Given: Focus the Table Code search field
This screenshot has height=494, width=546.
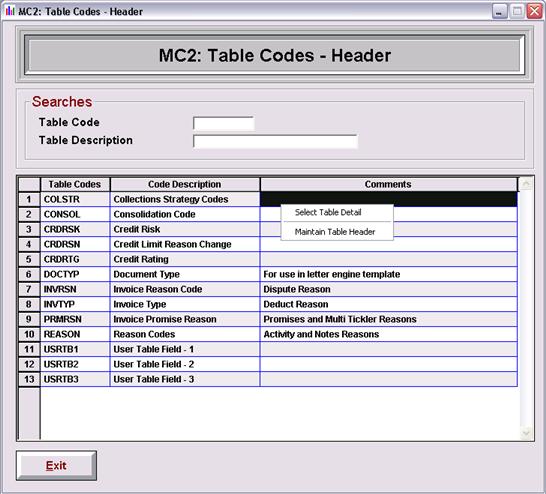Looking at the screenshot, I should [x=224, y=123].
